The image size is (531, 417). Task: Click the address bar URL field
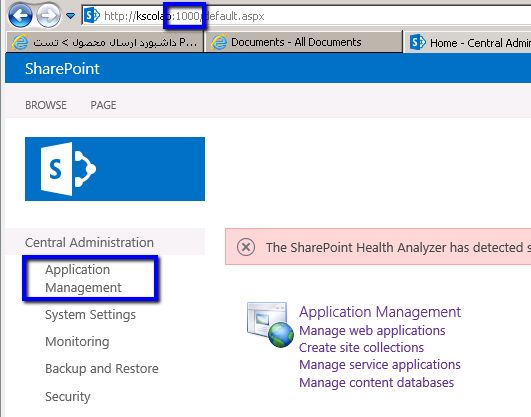click(x=306, y=16)
